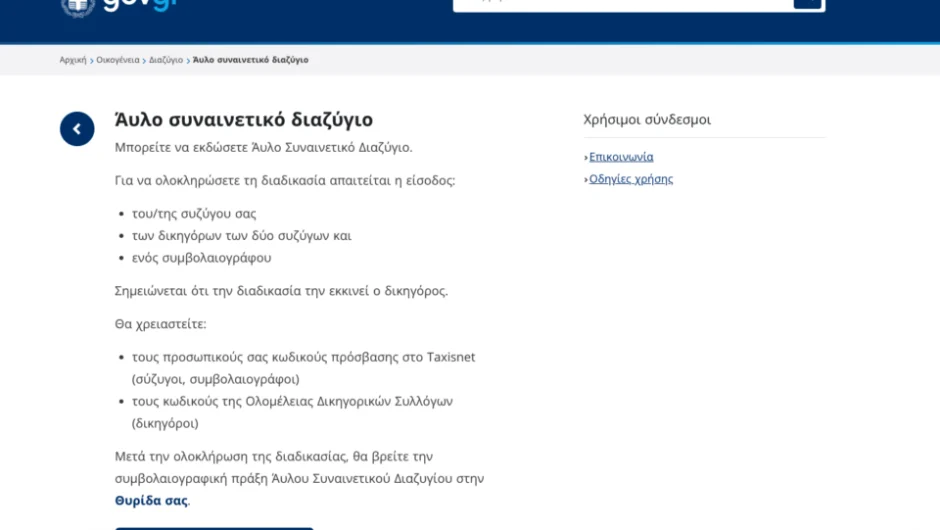Click sentence Μπορείτε να εκδώσετε Άυλο Συναινετικό Διαζύγιο
The width and height of the screenshot is (940, 530).
[264, 147]
